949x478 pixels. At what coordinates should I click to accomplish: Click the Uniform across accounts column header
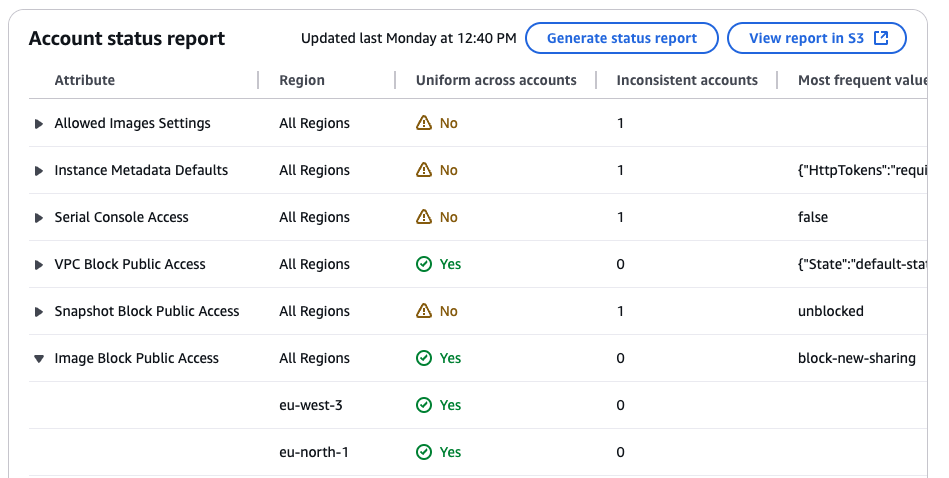(496, 80)
